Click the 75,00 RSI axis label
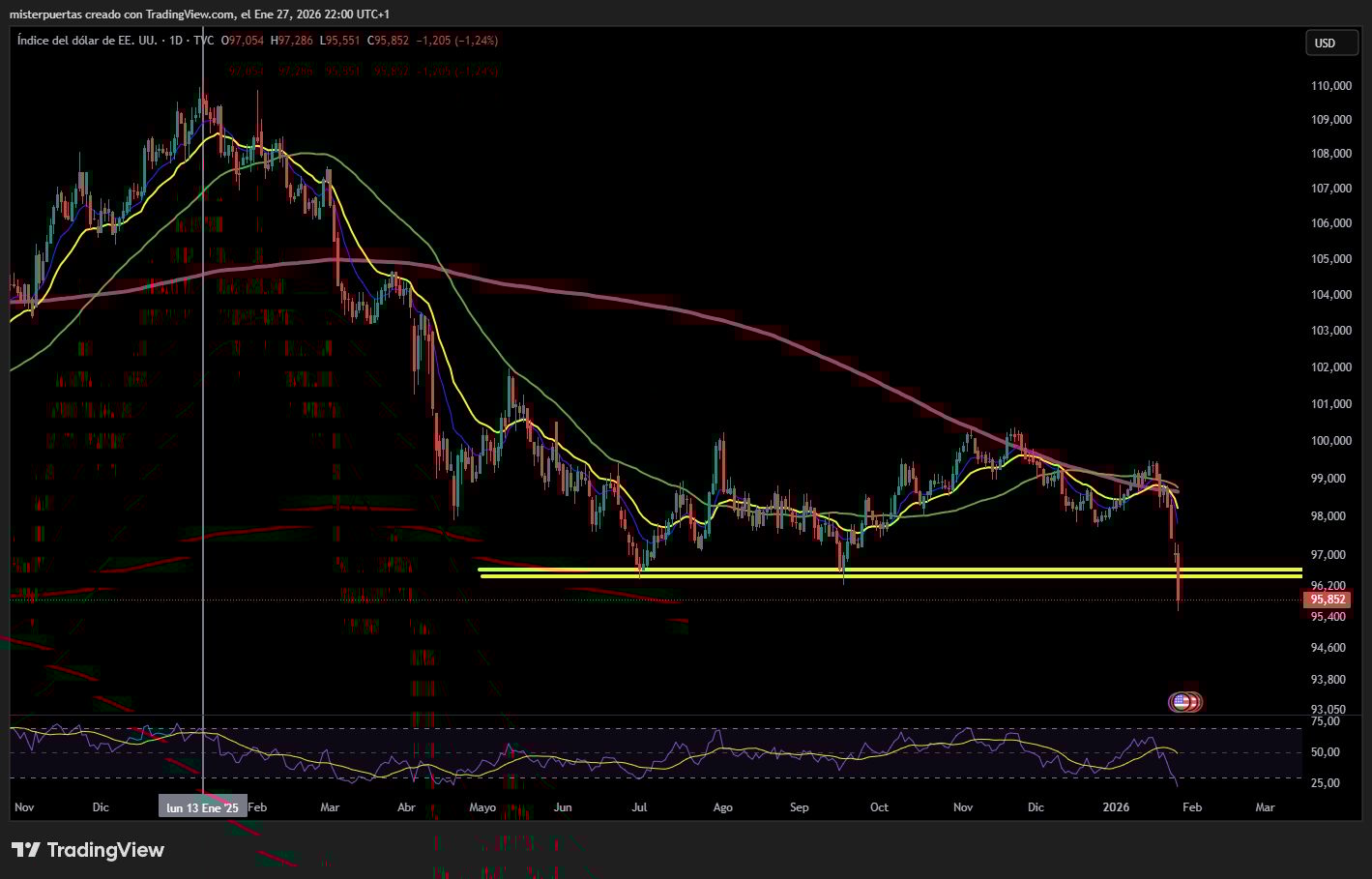The height and width of the screenshot is (879, 1372). [1326, 721]
